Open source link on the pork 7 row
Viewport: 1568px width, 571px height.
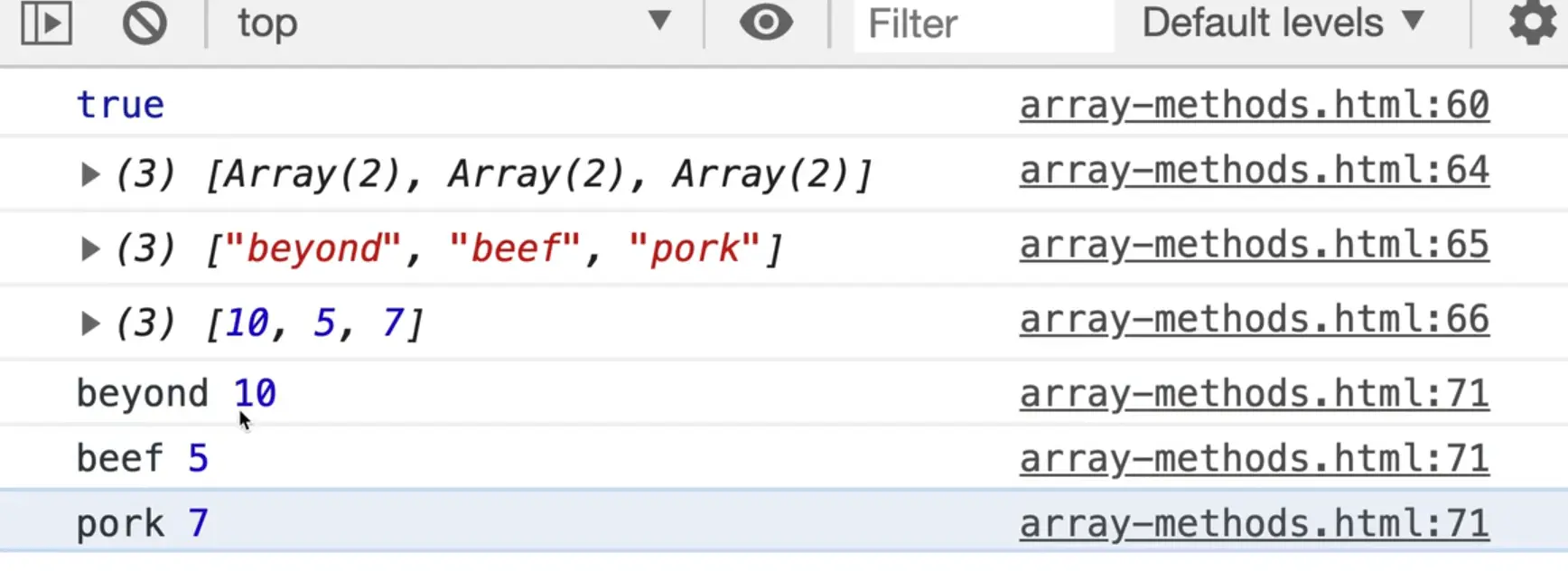point(1254,524)
